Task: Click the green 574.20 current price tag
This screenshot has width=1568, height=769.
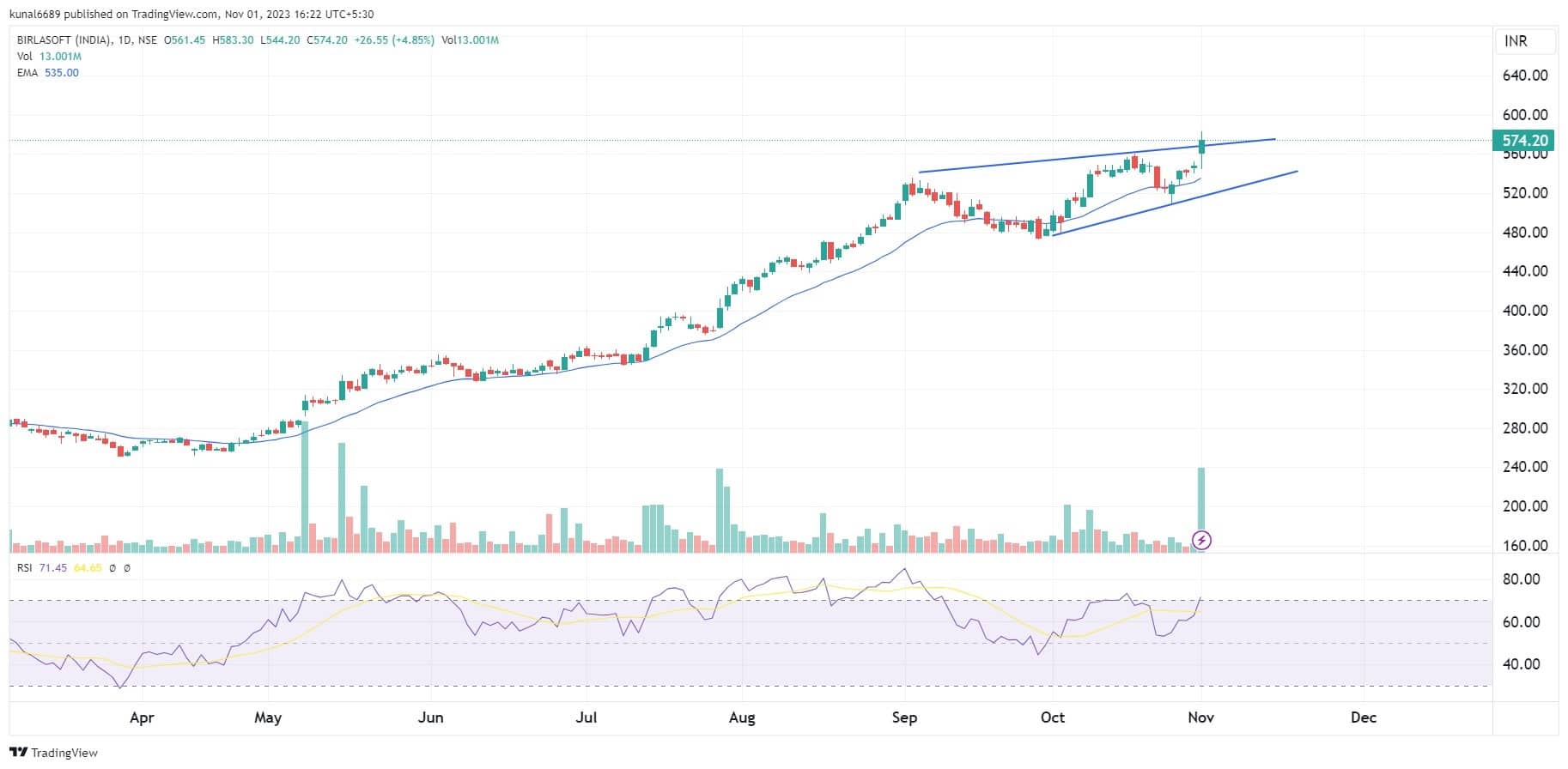Action: click(x=1525, y=141)
